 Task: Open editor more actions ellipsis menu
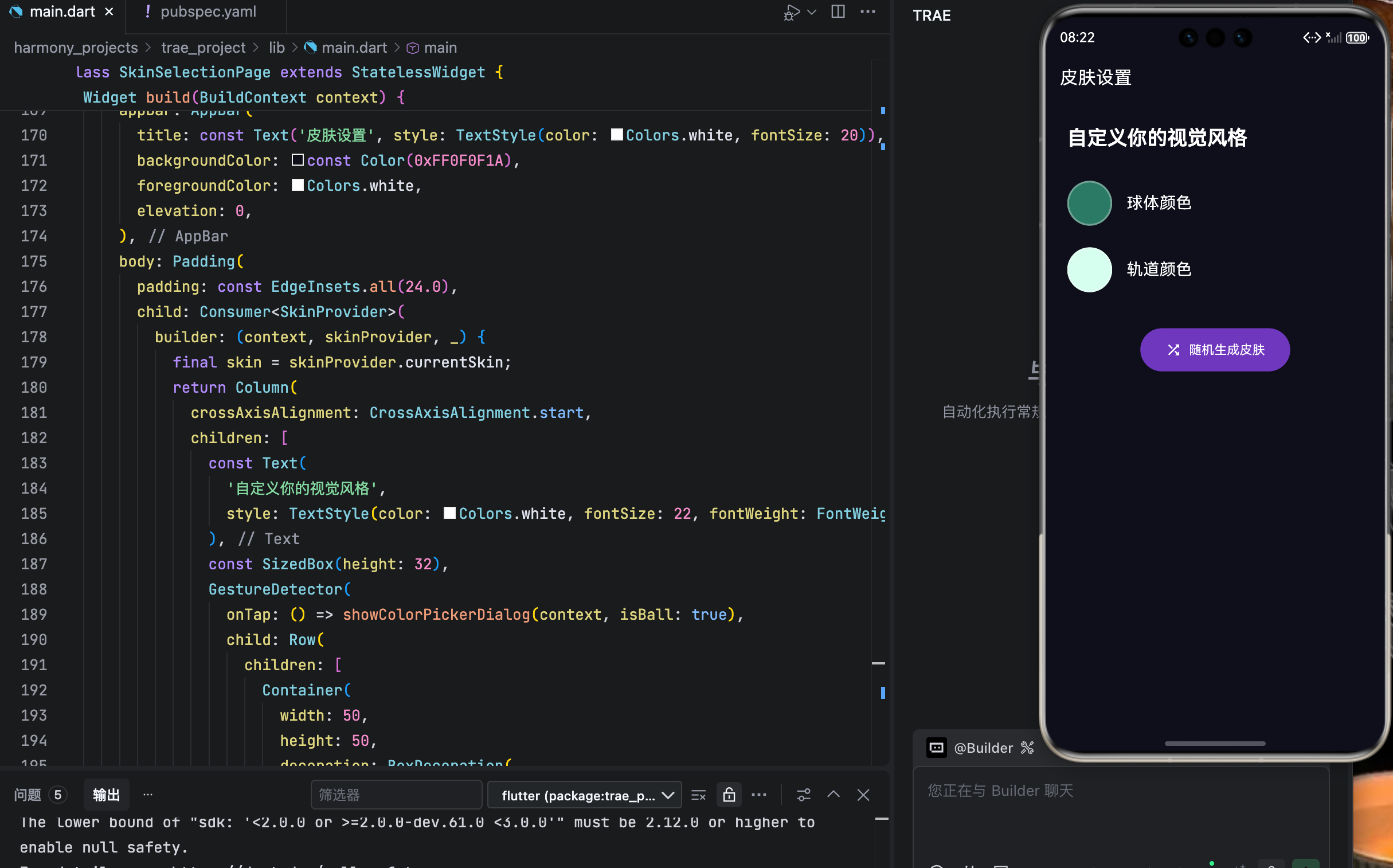867,11
